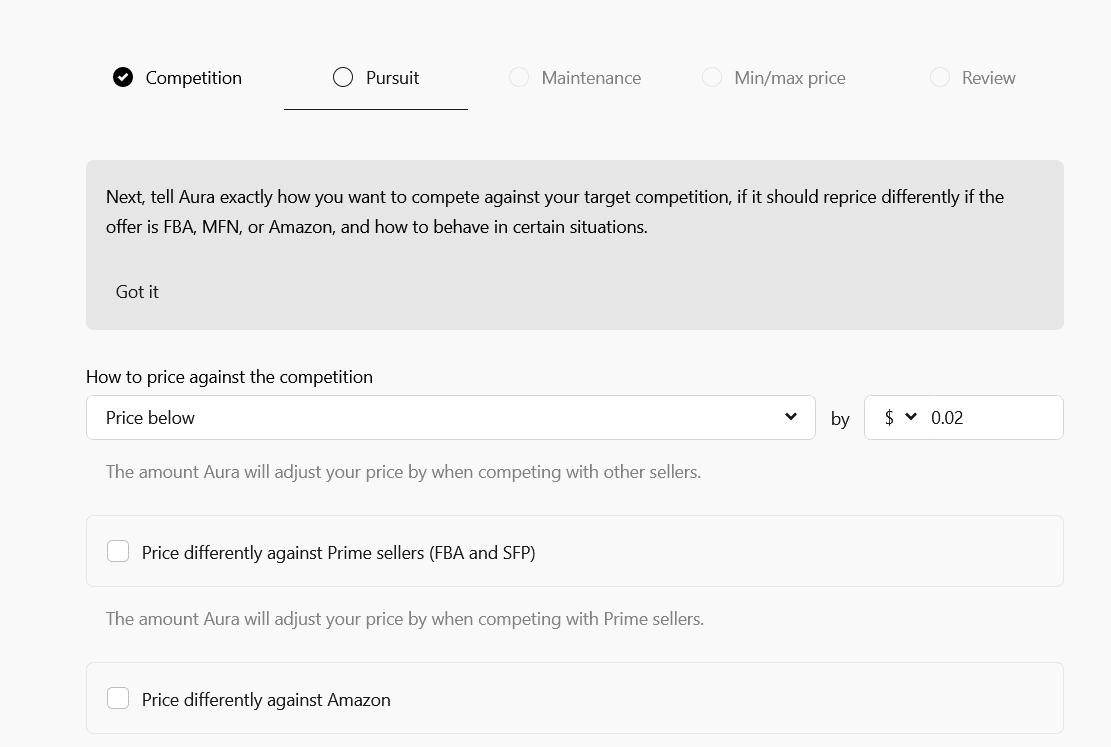Click the Competition step checkmark icon

pos(123,78)
